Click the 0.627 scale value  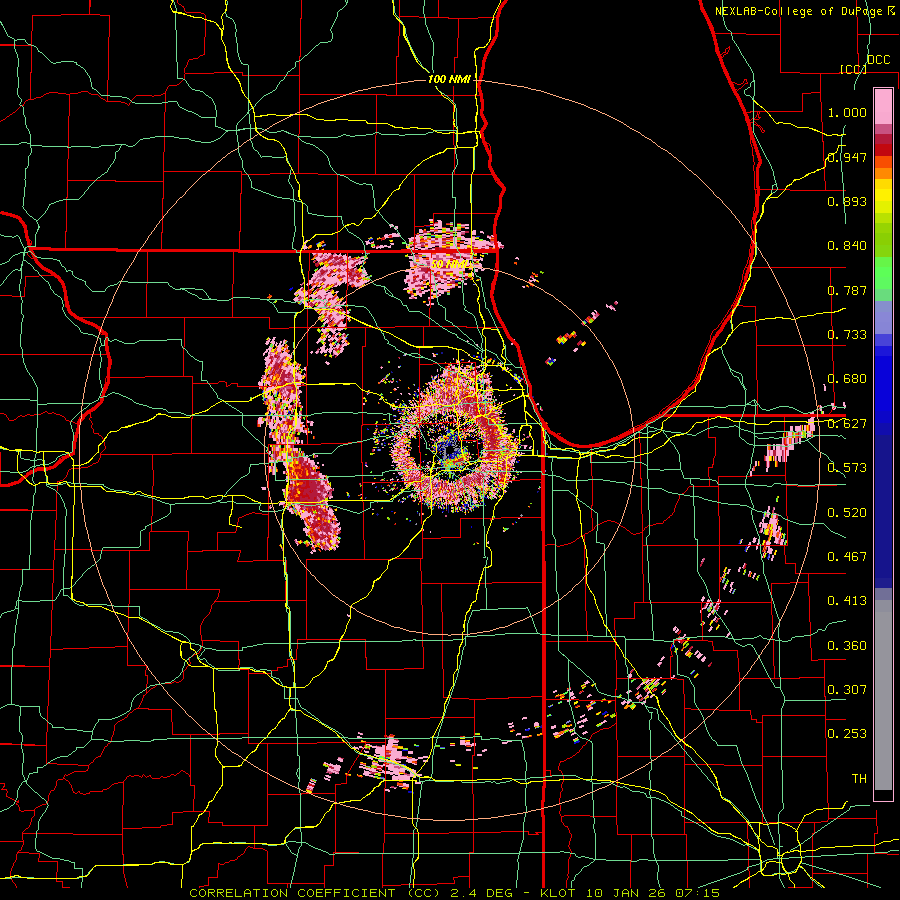tap(847, 424)
